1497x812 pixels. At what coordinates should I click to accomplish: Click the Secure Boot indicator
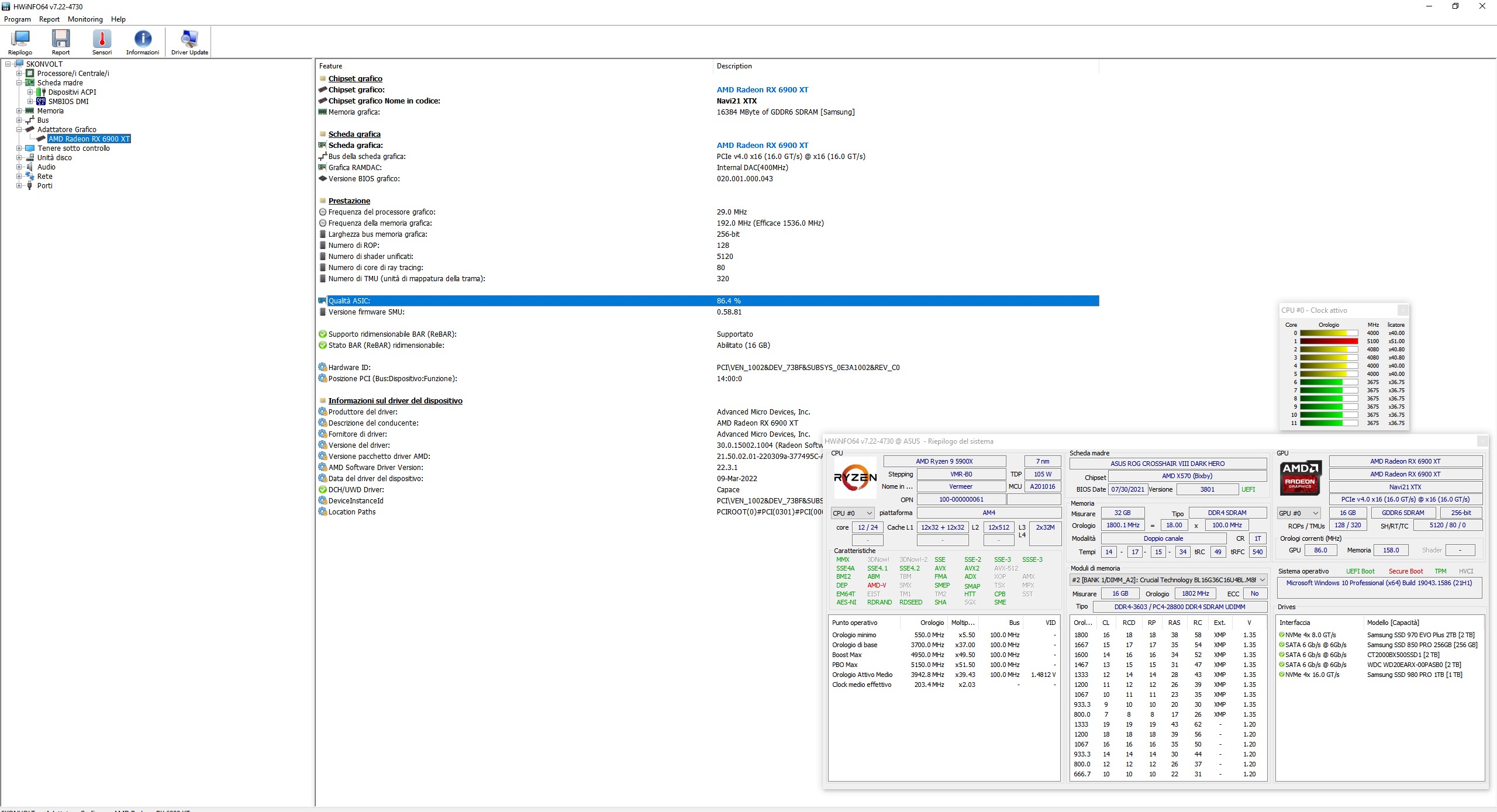(x=1406, y=571)
